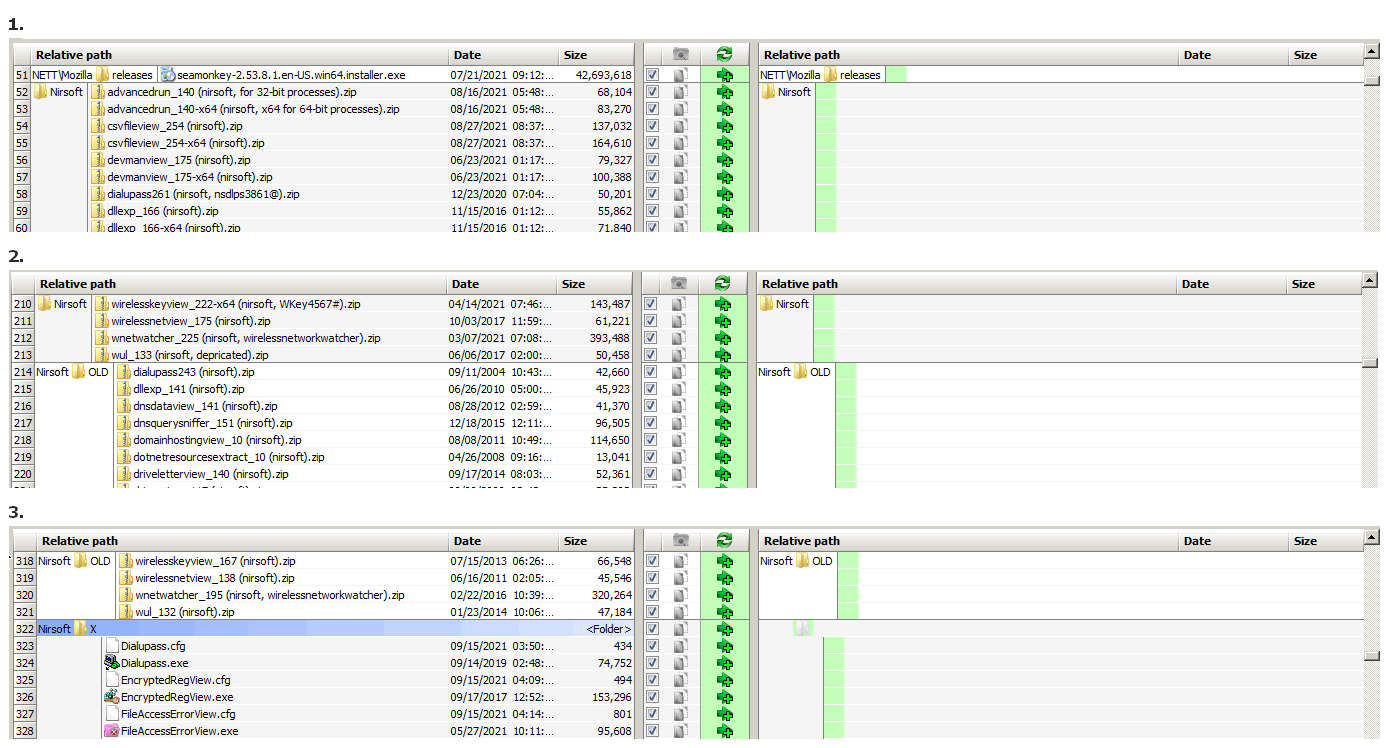Select file wirelessnetview_175 (nirsoft).zip
Viewport: 1389px width, 748px height.
(x=190, y=321)
